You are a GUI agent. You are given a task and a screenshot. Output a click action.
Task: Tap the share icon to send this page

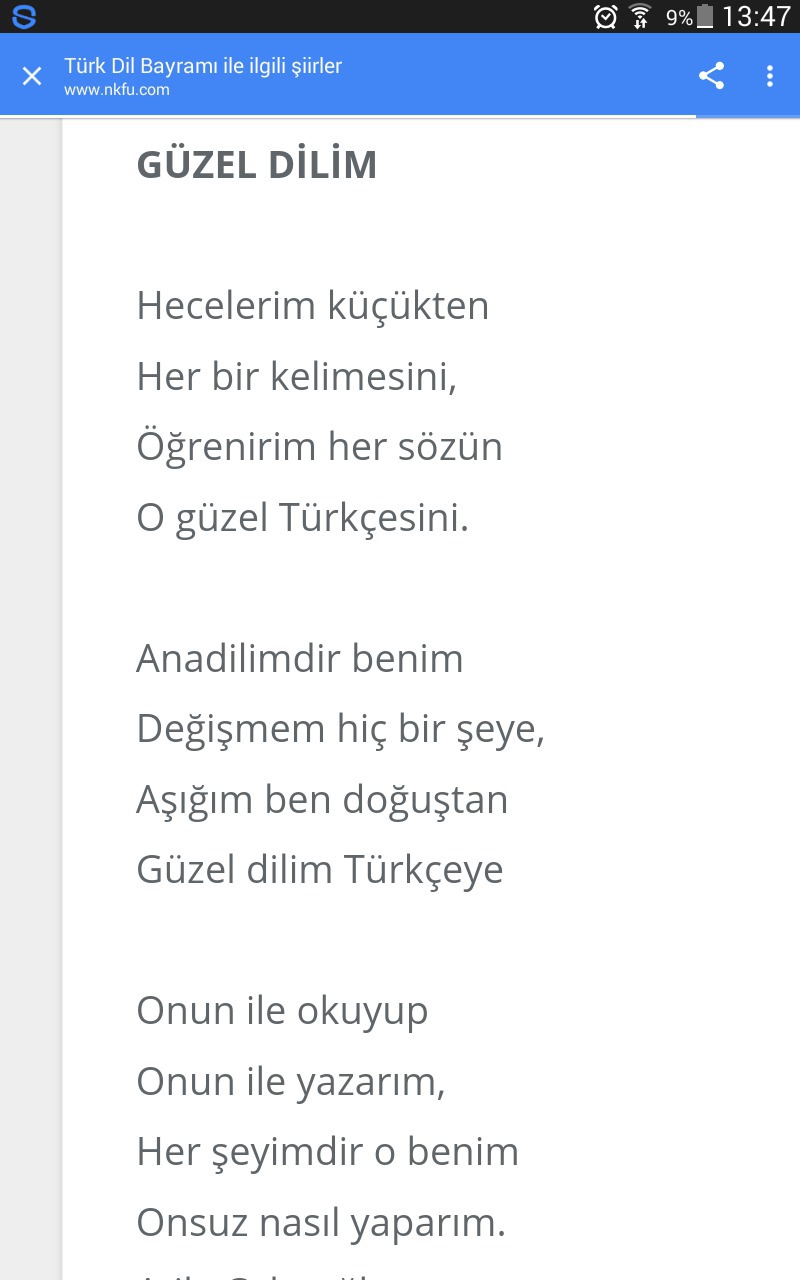(712, 75)
